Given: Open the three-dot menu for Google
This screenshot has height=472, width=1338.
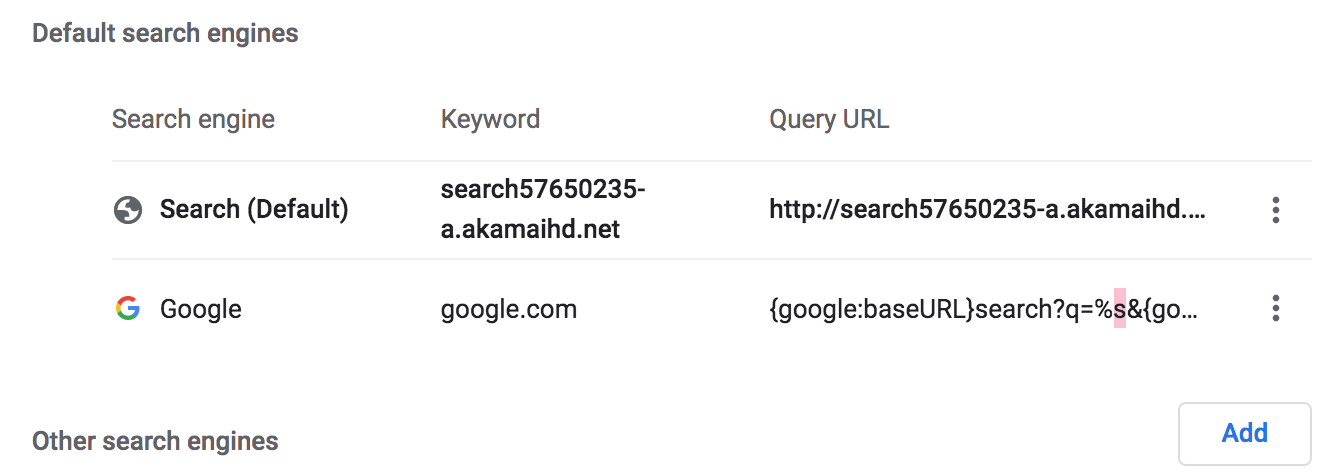Looking at the screenshot, I should point(1275,308).
